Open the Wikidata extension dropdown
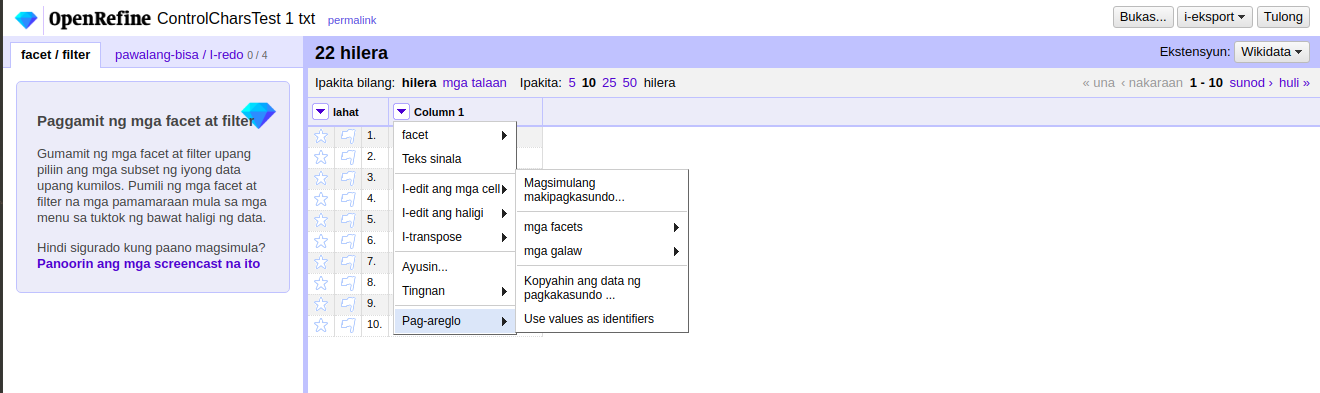 click(1272, 52)
